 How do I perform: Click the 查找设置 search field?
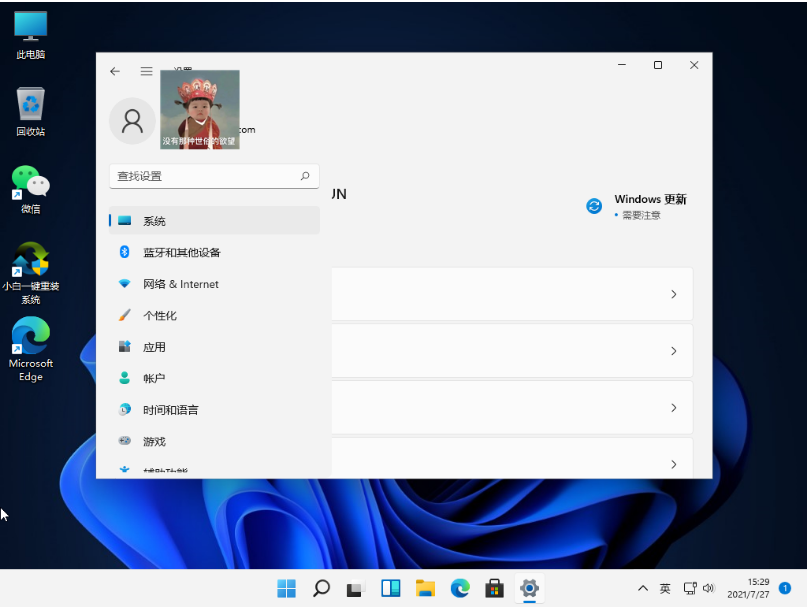click(205, 176)
